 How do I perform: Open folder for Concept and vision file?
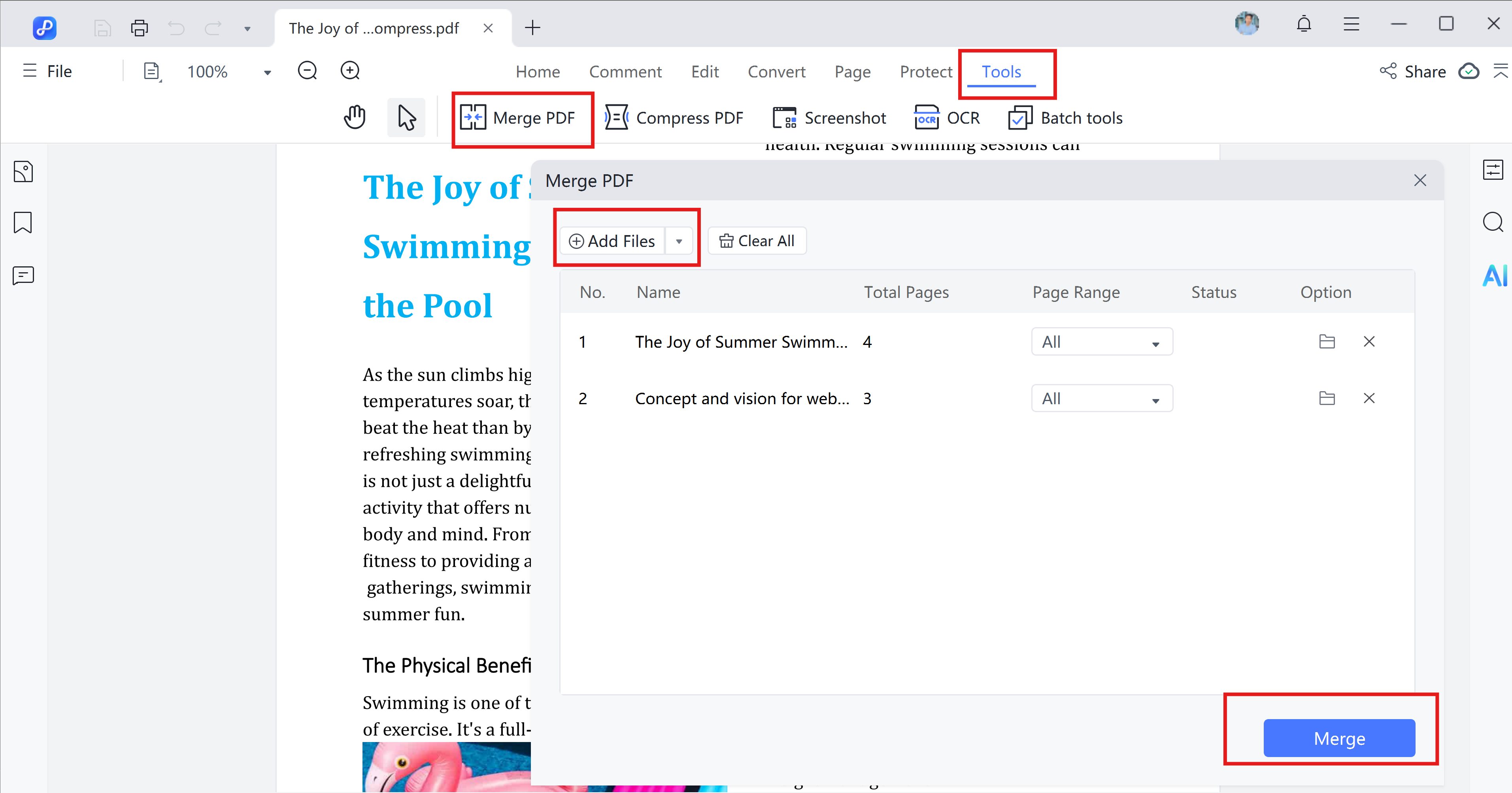point(1327,398)
